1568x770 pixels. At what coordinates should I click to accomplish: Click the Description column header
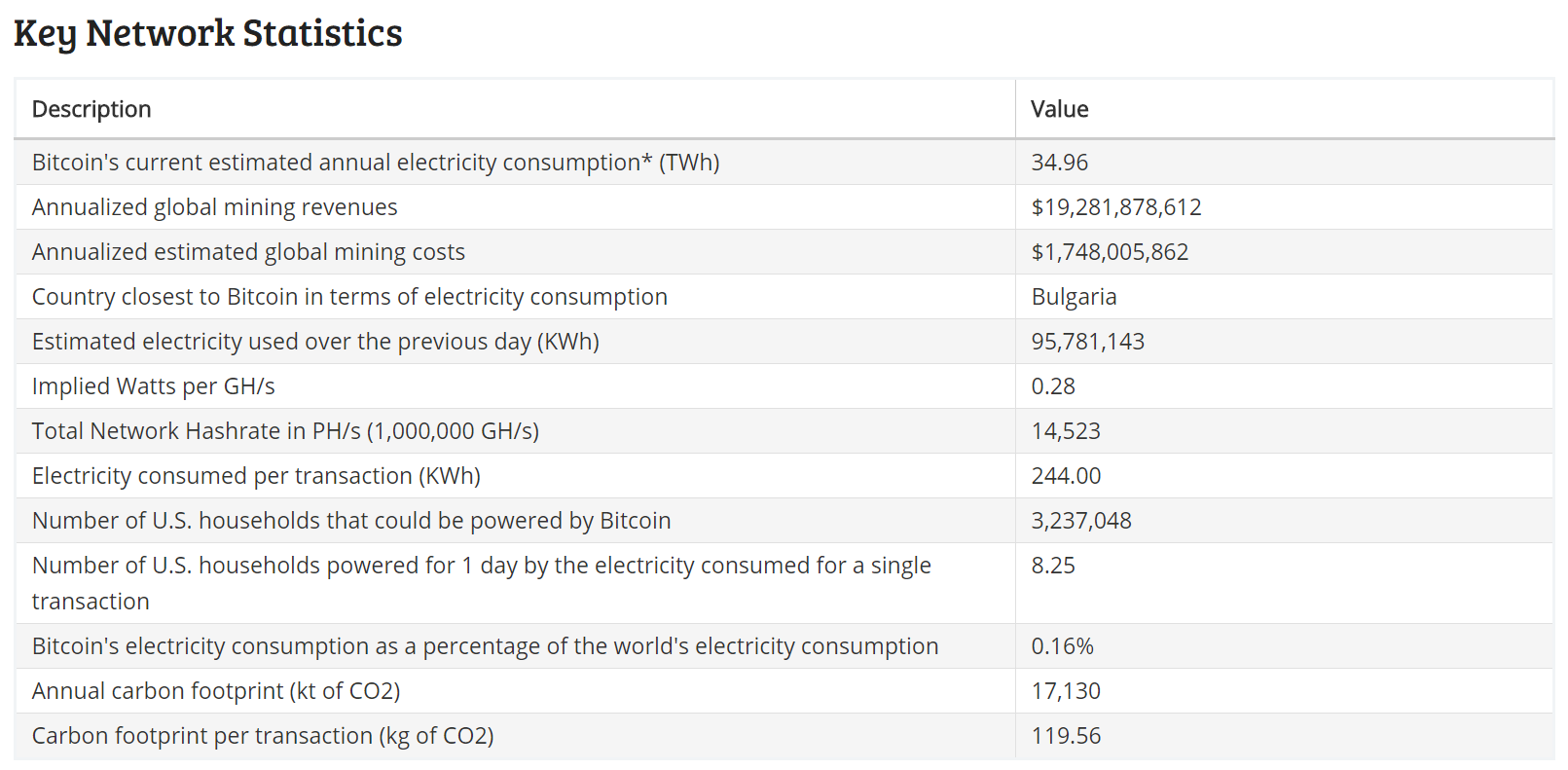tap(91, 109)
